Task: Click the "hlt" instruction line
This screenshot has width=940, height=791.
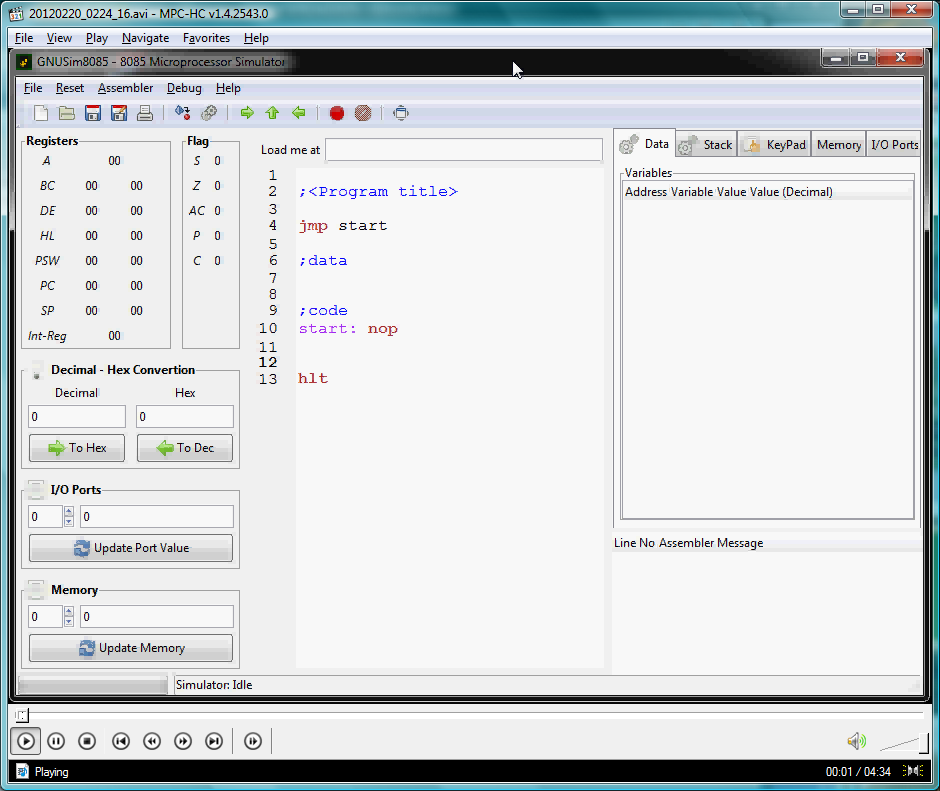Action: (313, 378)
